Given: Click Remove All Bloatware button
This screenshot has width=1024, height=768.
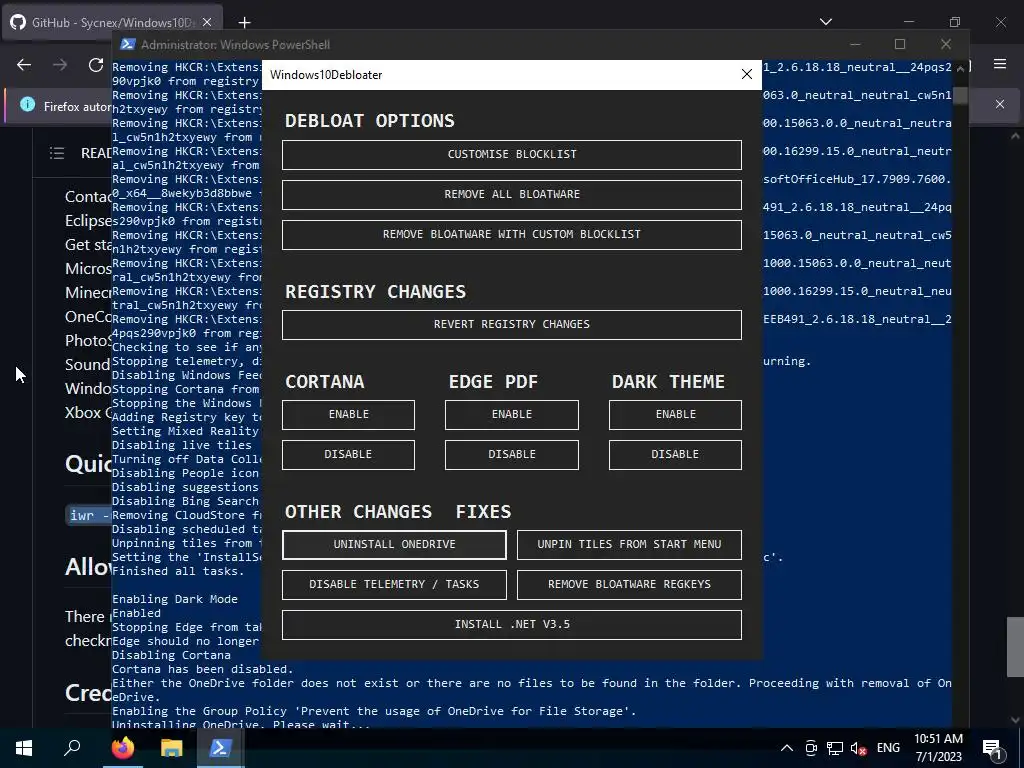Looking at the screenshot, I should coord(511,195).
